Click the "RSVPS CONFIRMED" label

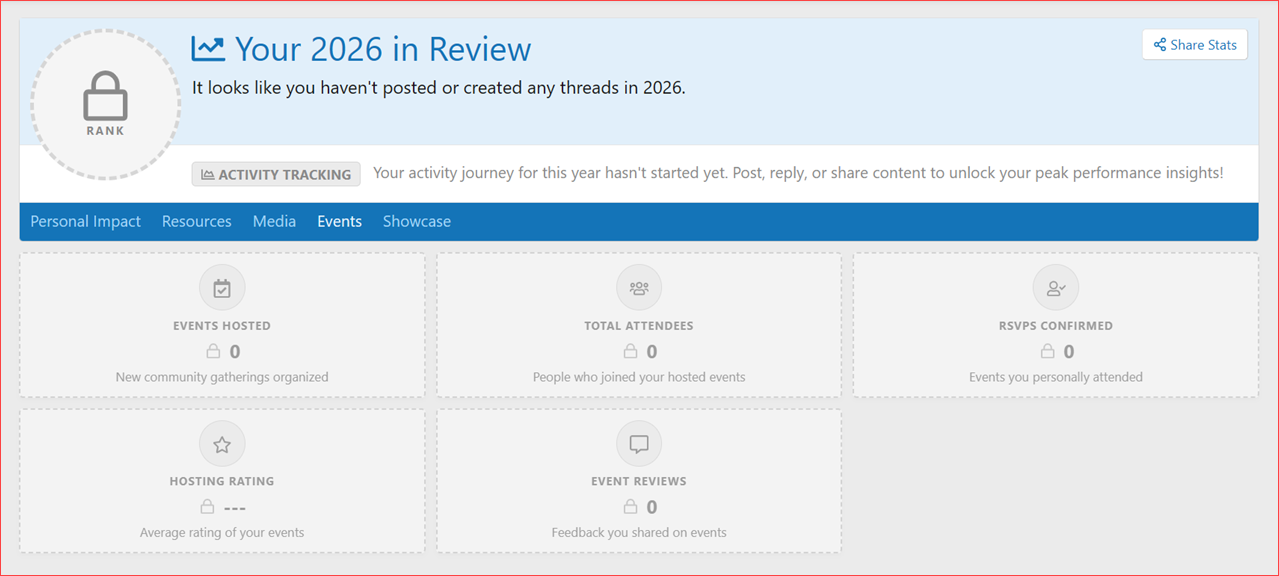pyautogui.click(x=1056, y=326)
